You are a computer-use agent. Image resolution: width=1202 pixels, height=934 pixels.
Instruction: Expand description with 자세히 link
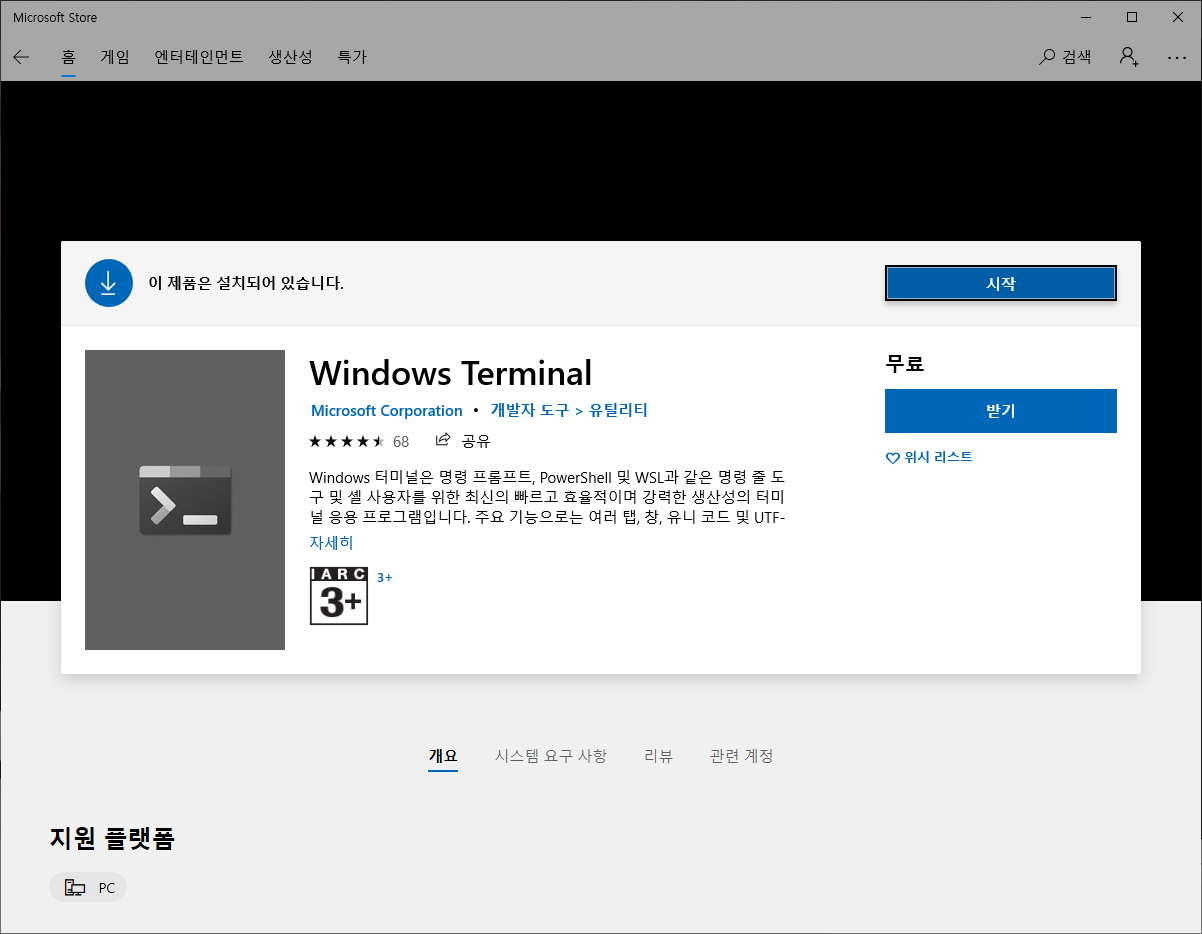[331, 543]
